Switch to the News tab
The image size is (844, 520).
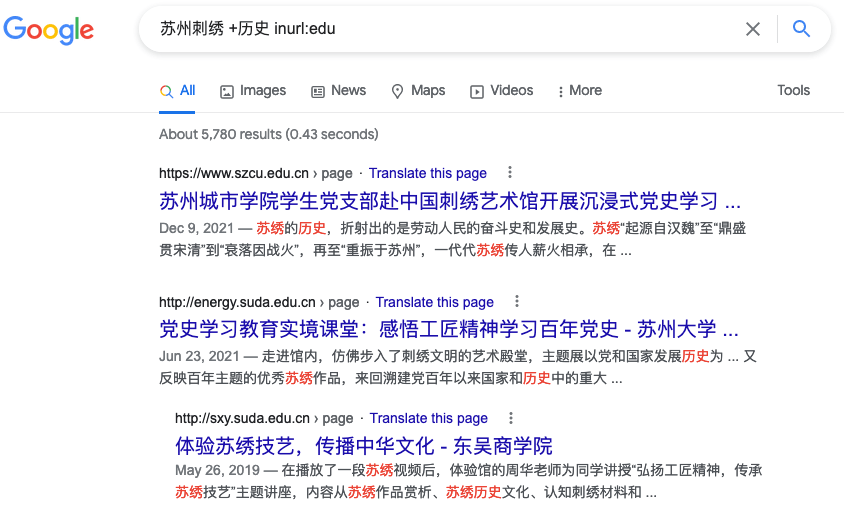(338, 91)
